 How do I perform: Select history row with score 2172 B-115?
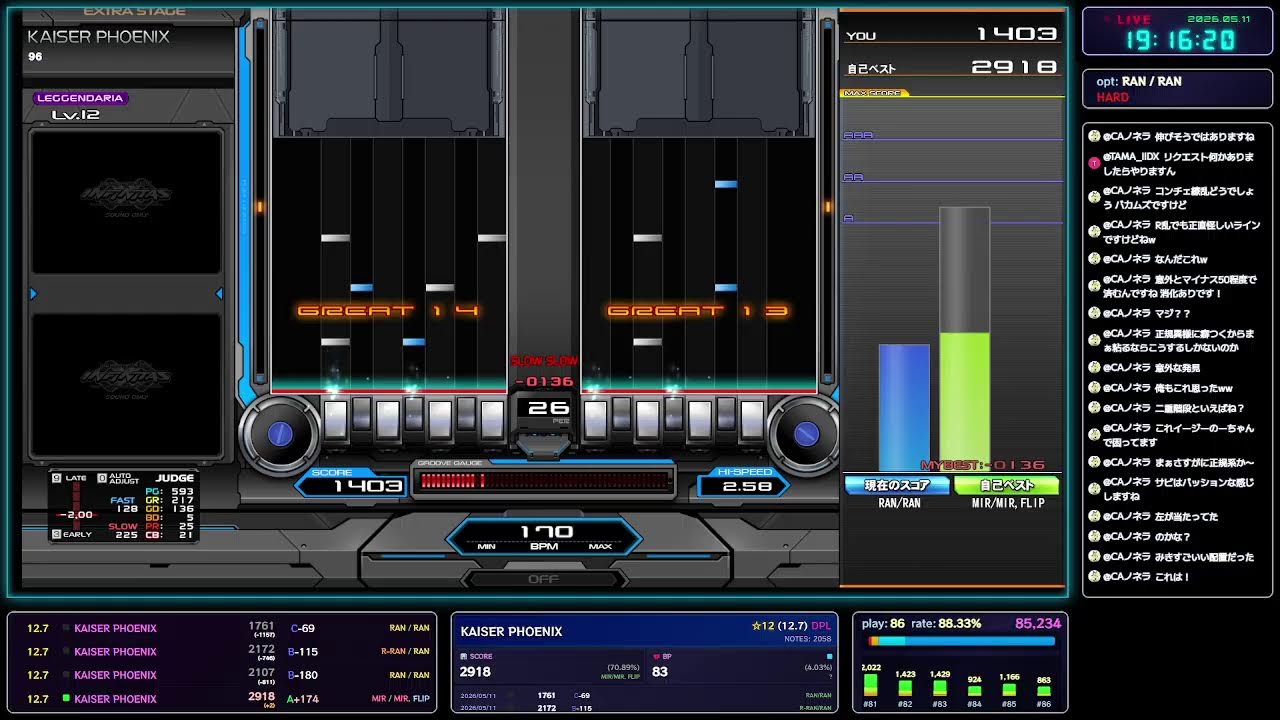[x=224, y=651]
